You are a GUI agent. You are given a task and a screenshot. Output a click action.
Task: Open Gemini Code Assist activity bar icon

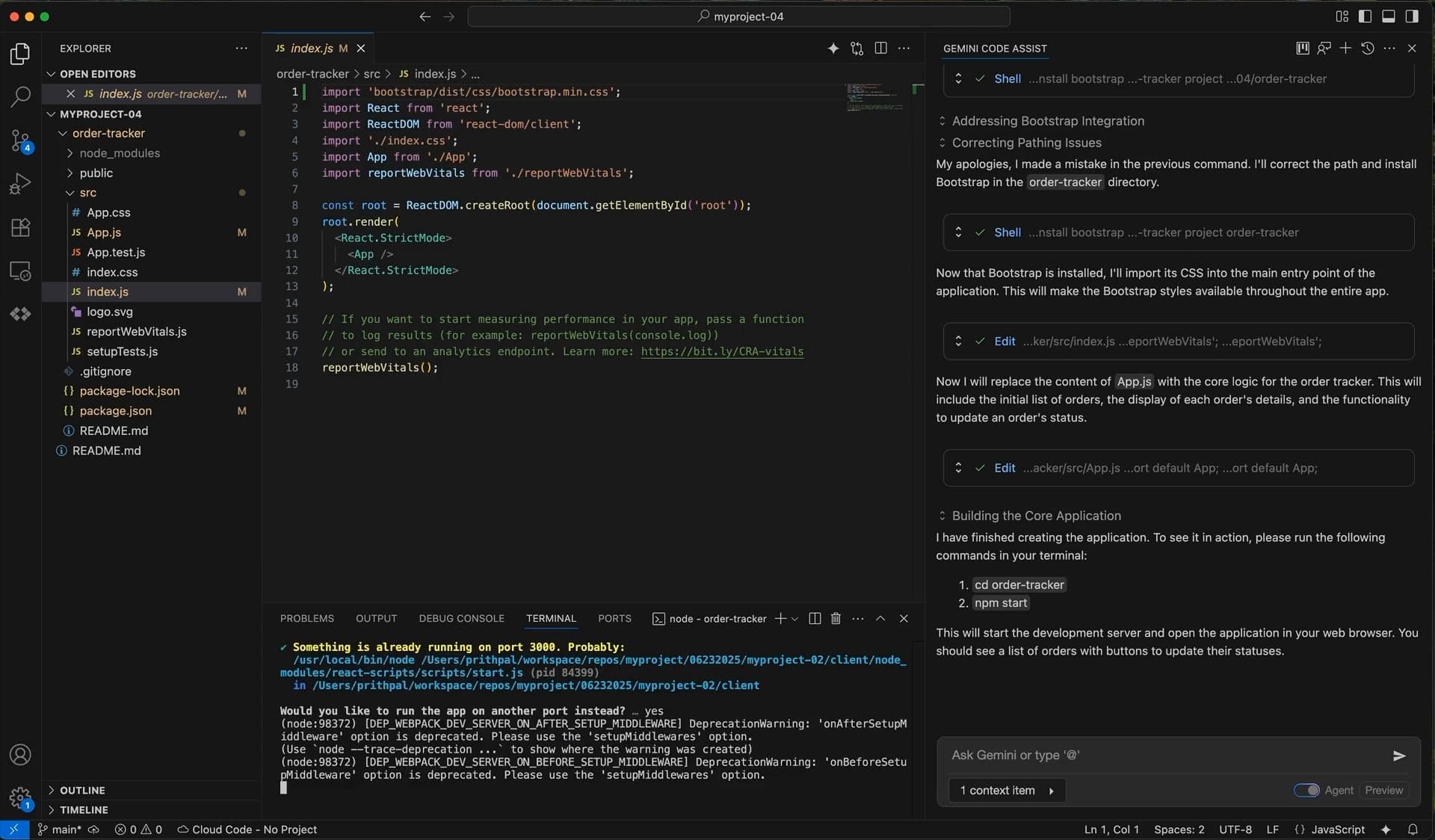(20, 314)
